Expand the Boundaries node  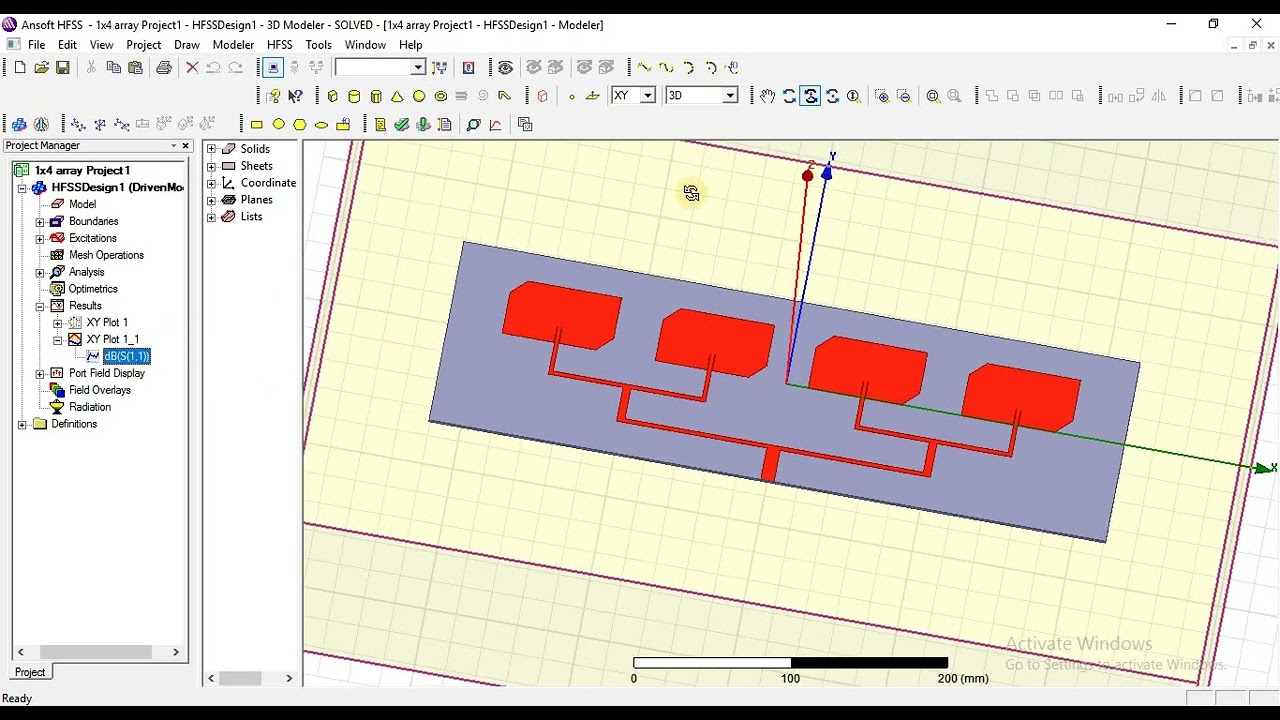click(40, 222)
